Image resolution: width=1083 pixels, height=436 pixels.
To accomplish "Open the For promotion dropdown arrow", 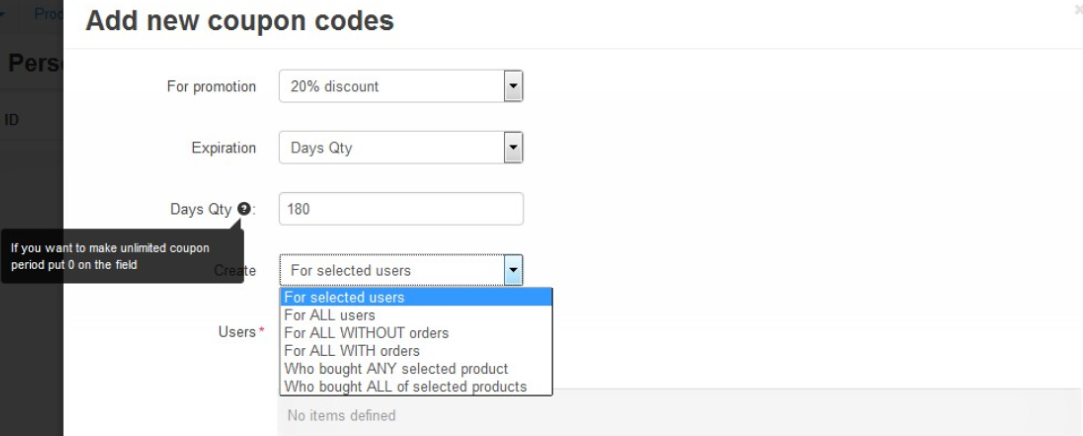I will point(512,86).
